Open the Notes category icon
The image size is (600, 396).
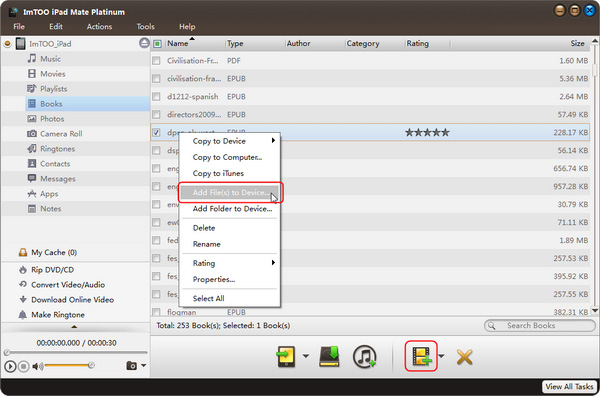[32, 209]
